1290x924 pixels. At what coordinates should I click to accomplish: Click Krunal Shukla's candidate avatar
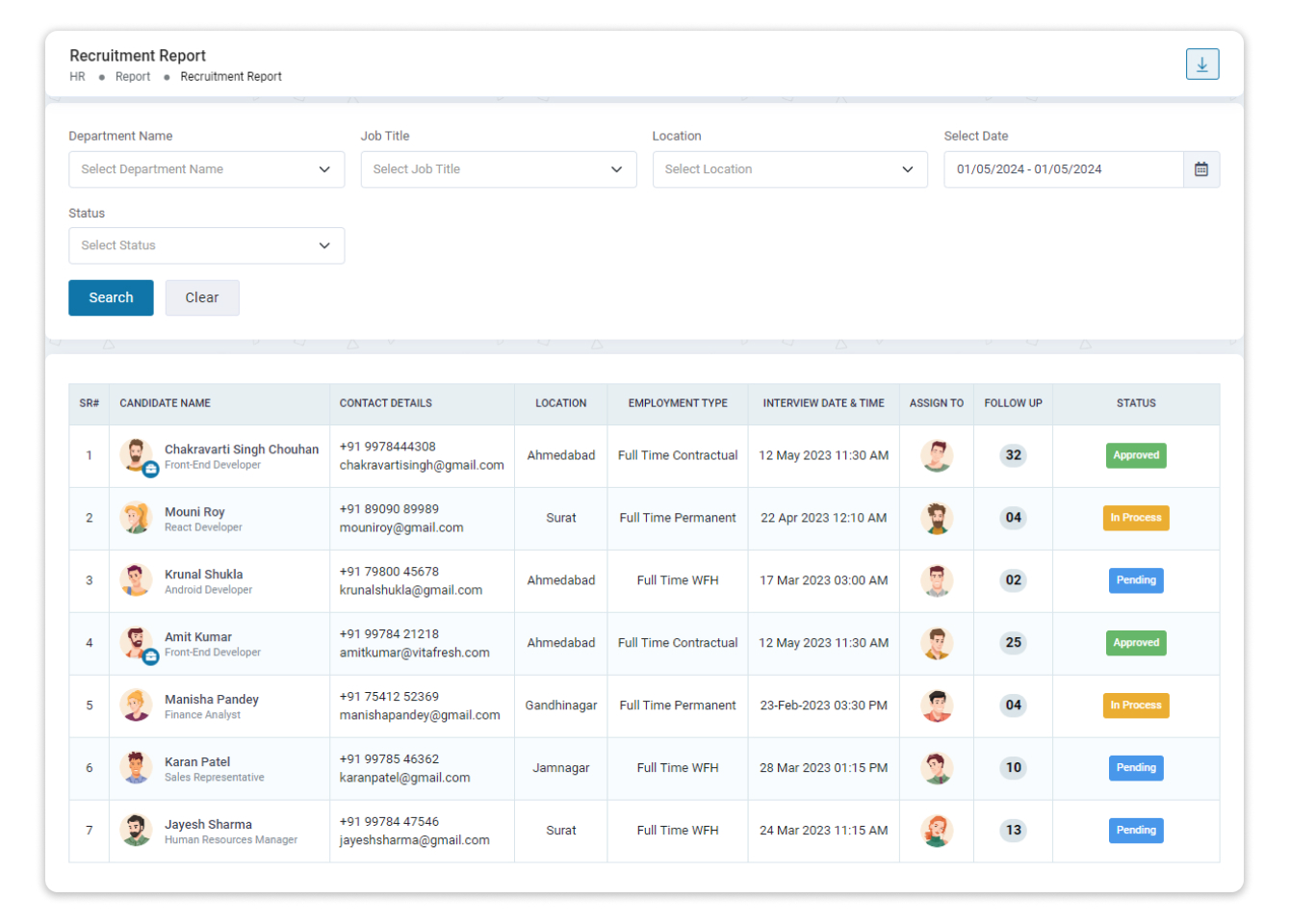coord(136,580)
